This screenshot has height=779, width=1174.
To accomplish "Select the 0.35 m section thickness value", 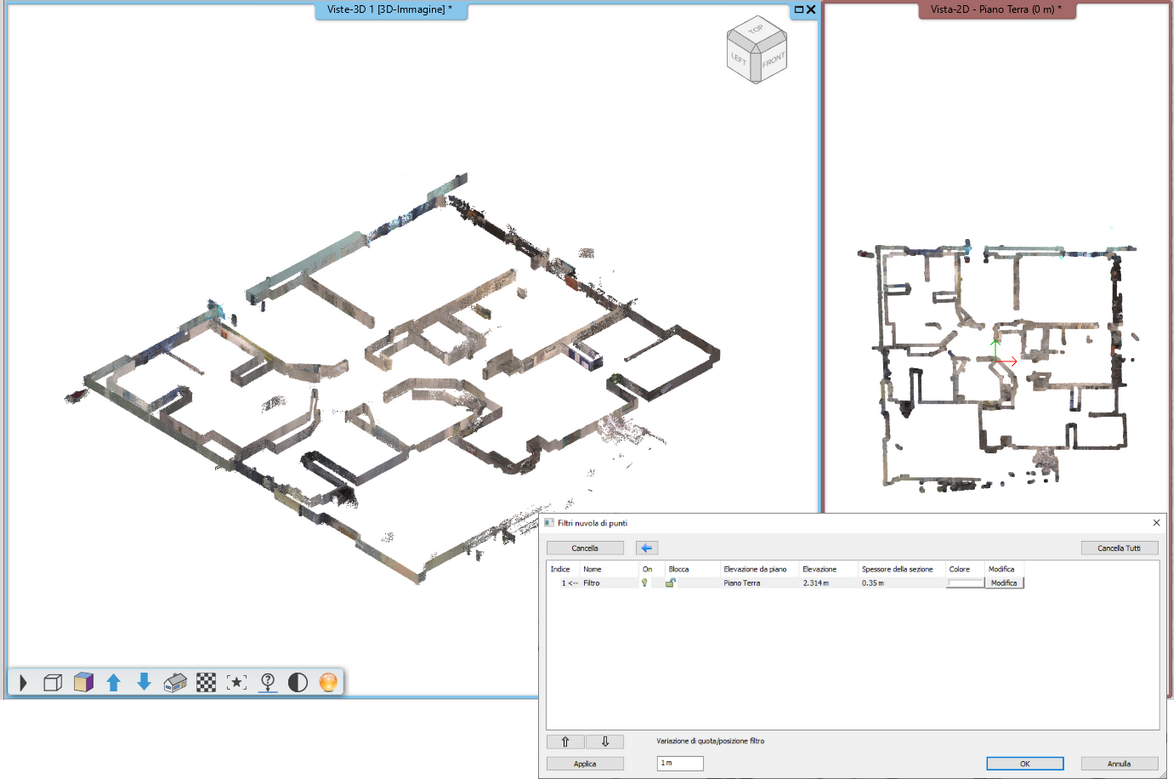I will coord(872,583).
